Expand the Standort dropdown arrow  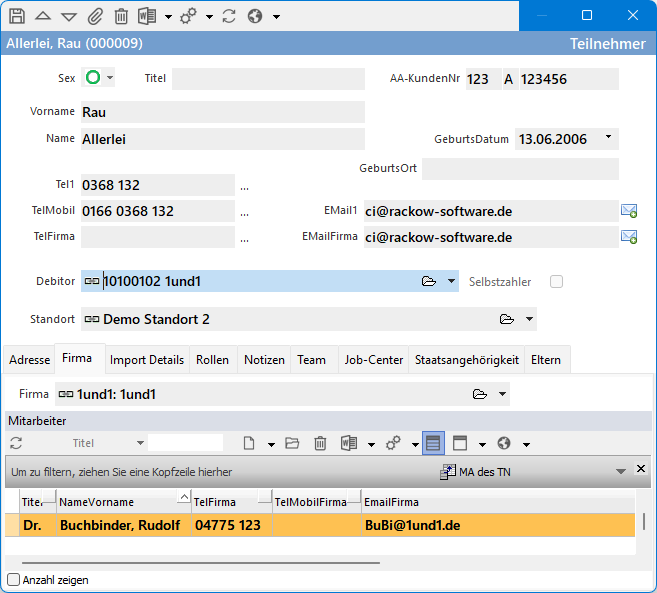(x=529, y=320)
